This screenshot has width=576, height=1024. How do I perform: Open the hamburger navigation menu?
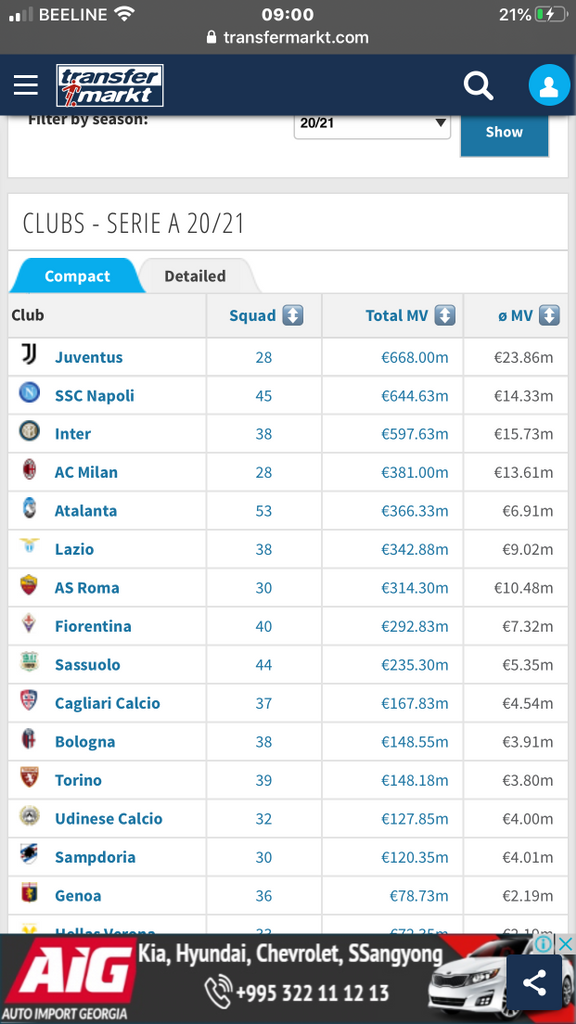coord(26,86)
